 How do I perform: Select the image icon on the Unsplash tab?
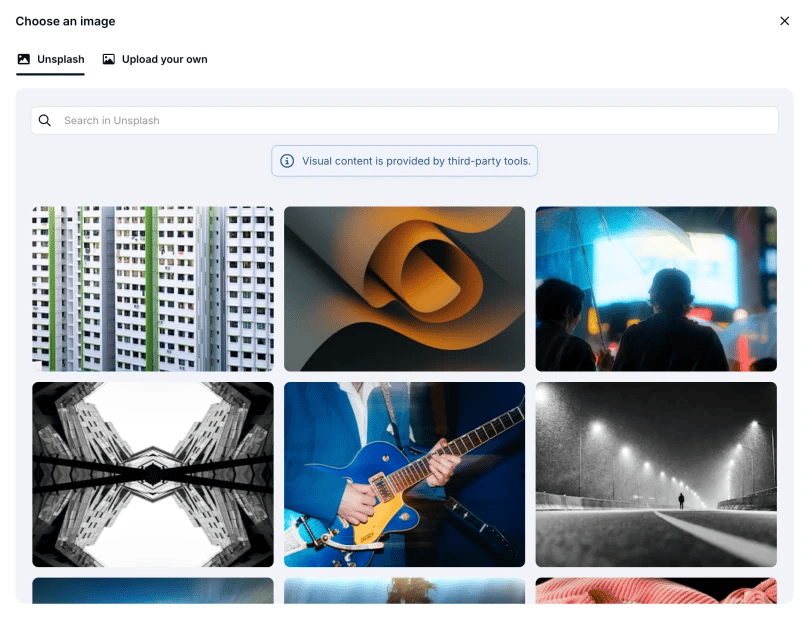23,59
